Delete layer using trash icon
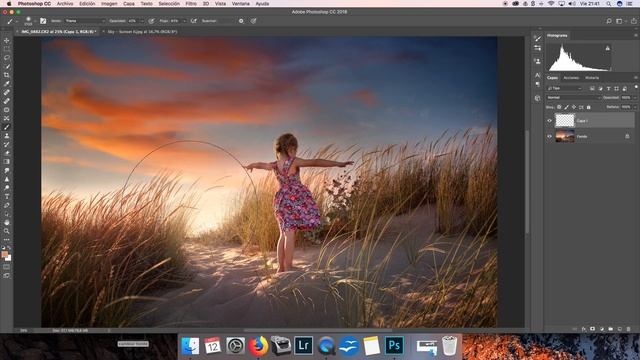The width and height of the screenshot is (640, 360). click(x=629, y=329)
